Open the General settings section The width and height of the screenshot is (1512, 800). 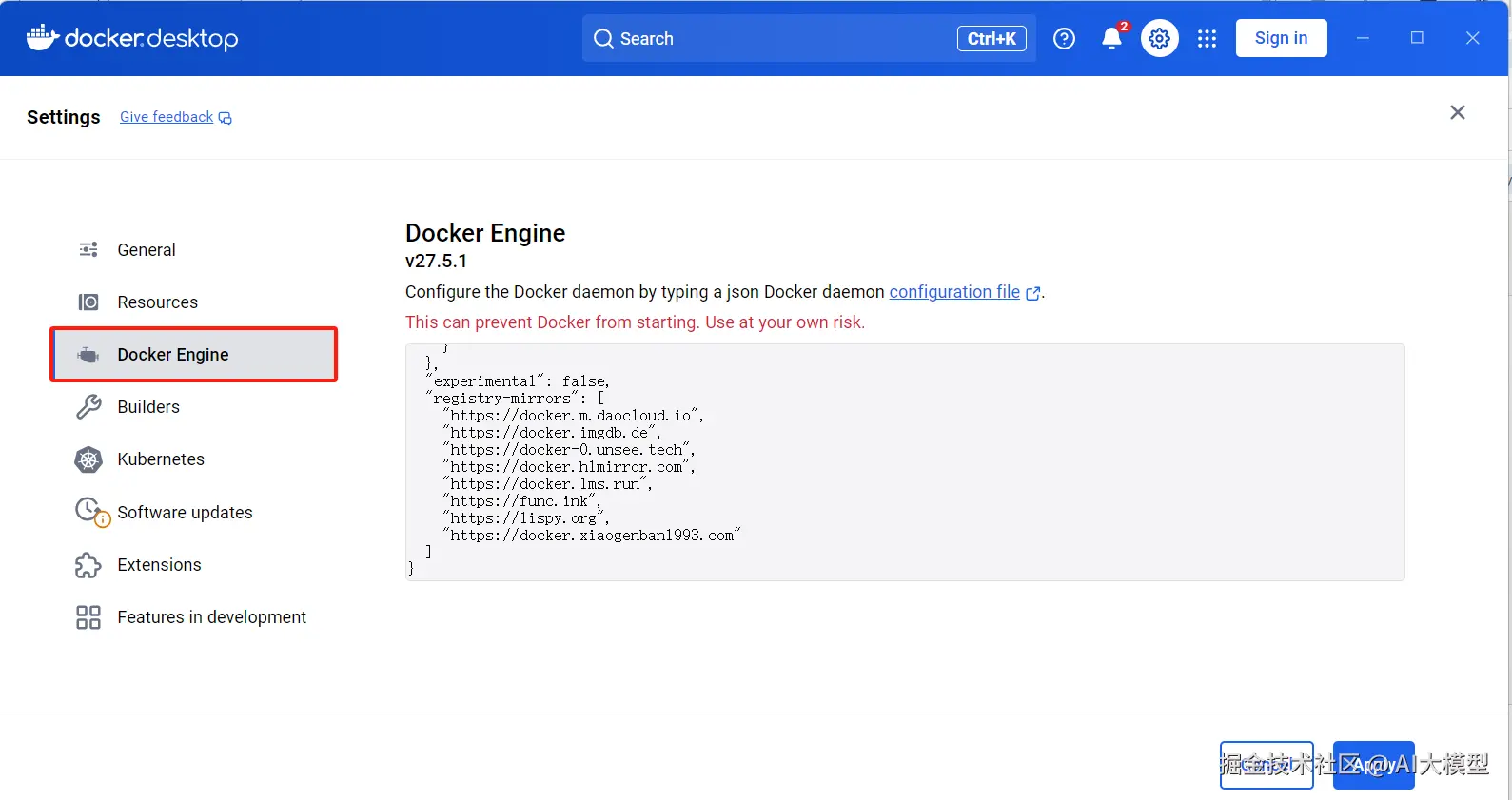tap(194, 249)
